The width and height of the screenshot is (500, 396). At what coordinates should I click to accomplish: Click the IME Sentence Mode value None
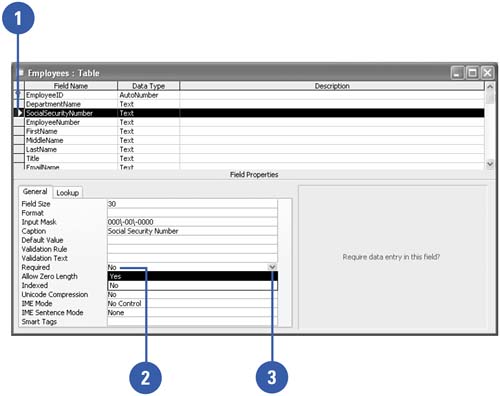tap(192, 312)
